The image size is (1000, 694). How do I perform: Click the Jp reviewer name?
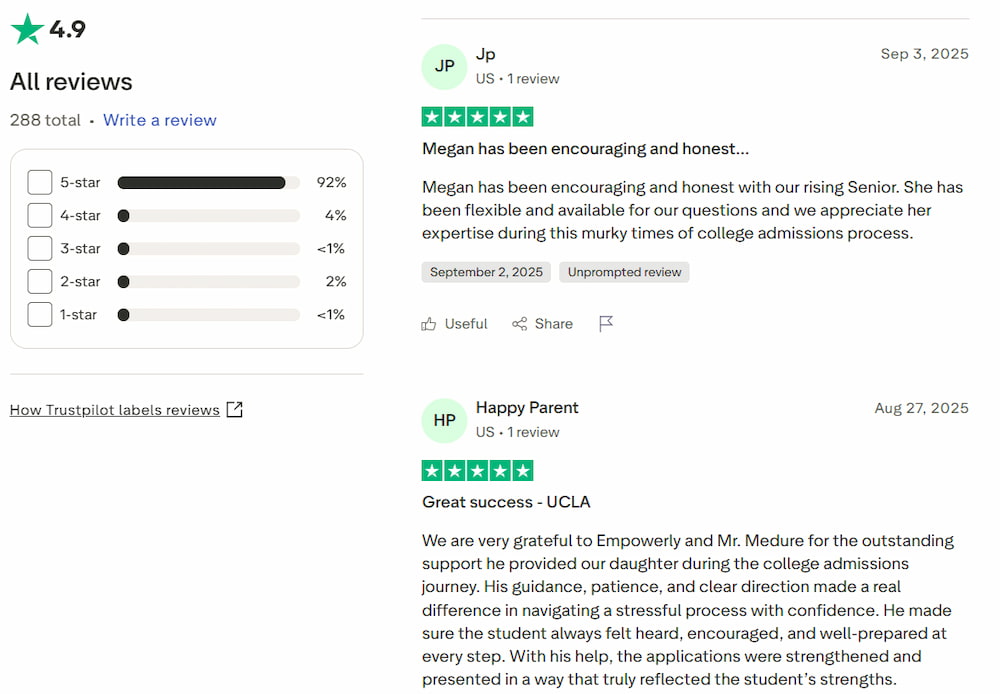[x=486, y=55]
